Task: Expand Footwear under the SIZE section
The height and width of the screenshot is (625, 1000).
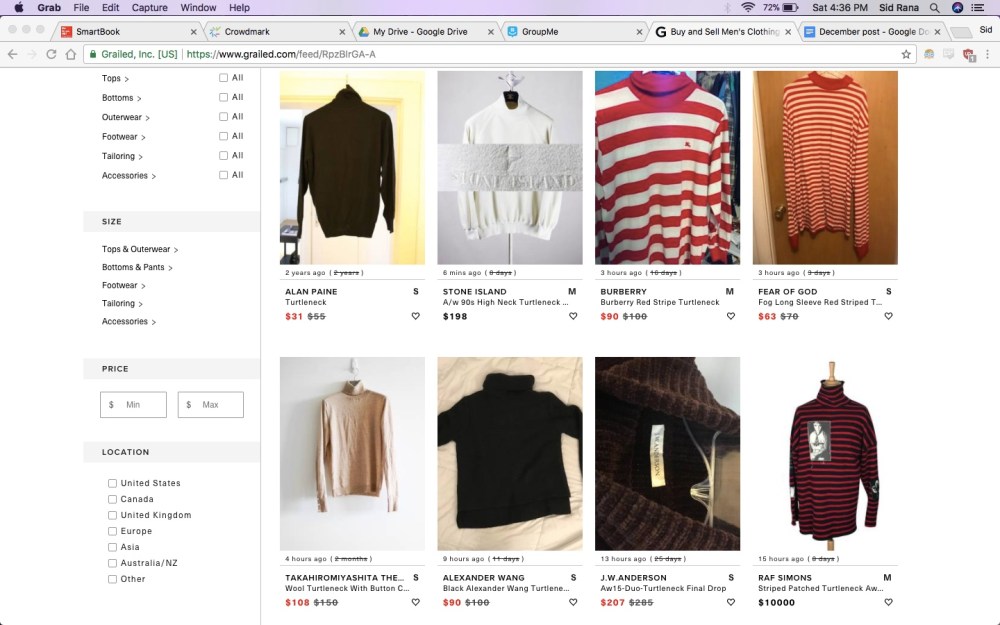Action: click(x=122, y=285)
